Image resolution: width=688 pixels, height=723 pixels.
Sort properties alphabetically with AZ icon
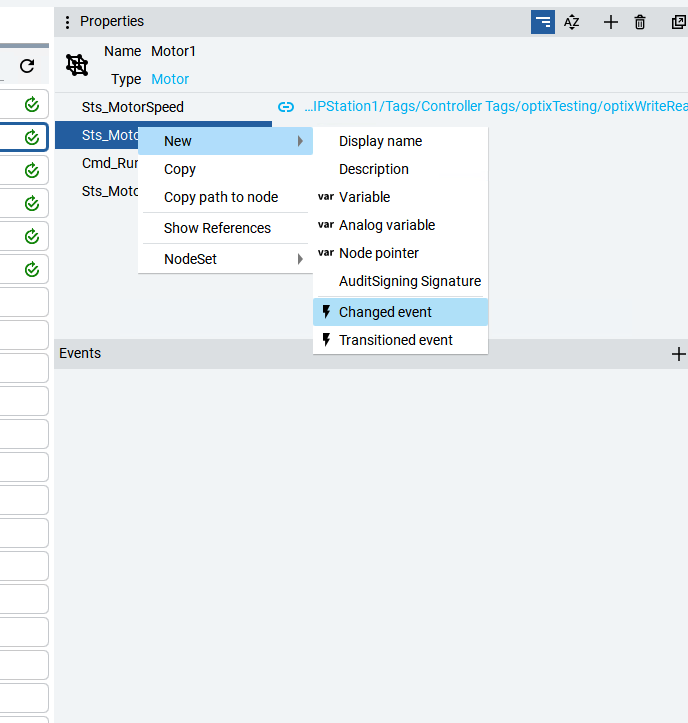click(x=571, y=22)
